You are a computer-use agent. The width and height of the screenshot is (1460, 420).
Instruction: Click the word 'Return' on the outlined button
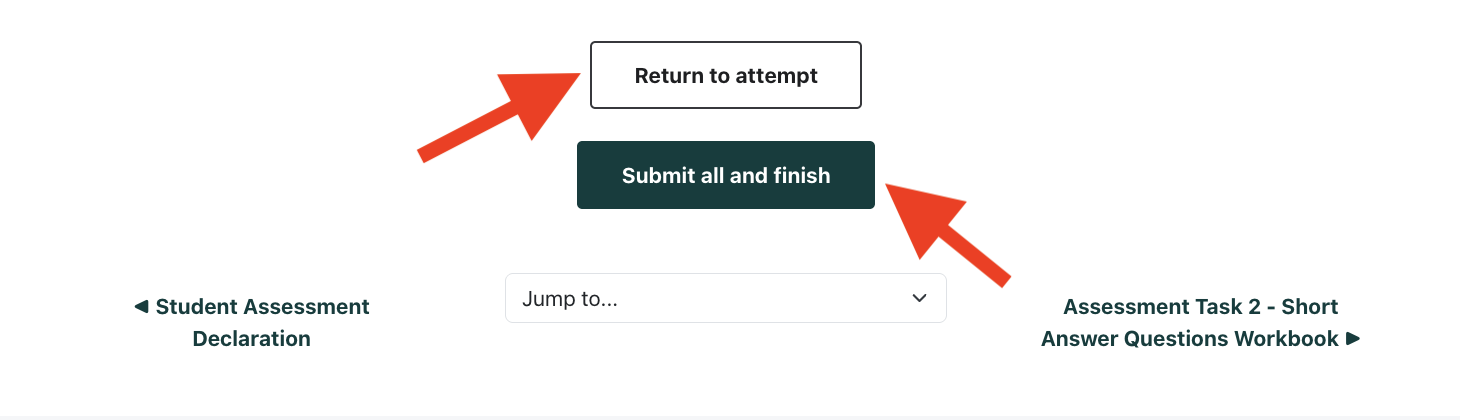pos(668,75)
